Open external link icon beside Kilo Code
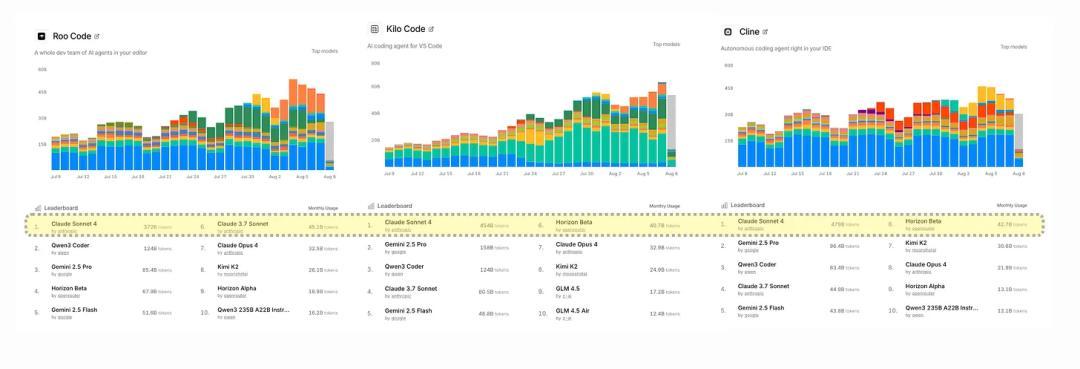Screen dimensions: 1080x369 click(431, 29)
